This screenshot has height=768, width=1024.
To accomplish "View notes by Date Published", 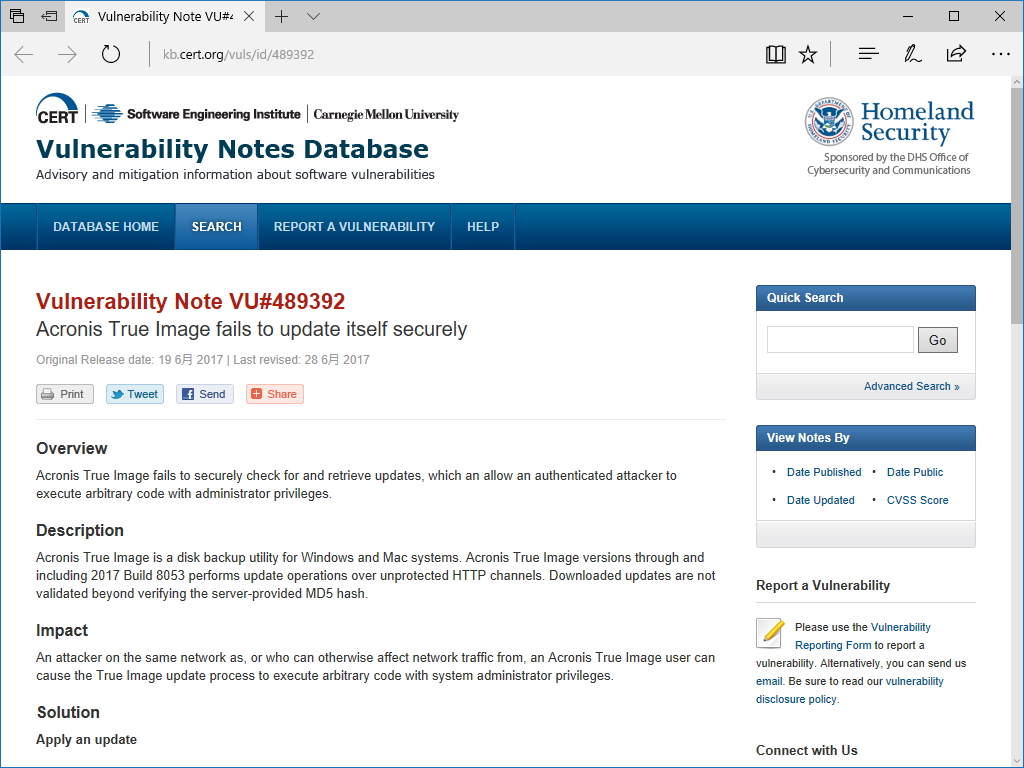I will pos(824,472).
